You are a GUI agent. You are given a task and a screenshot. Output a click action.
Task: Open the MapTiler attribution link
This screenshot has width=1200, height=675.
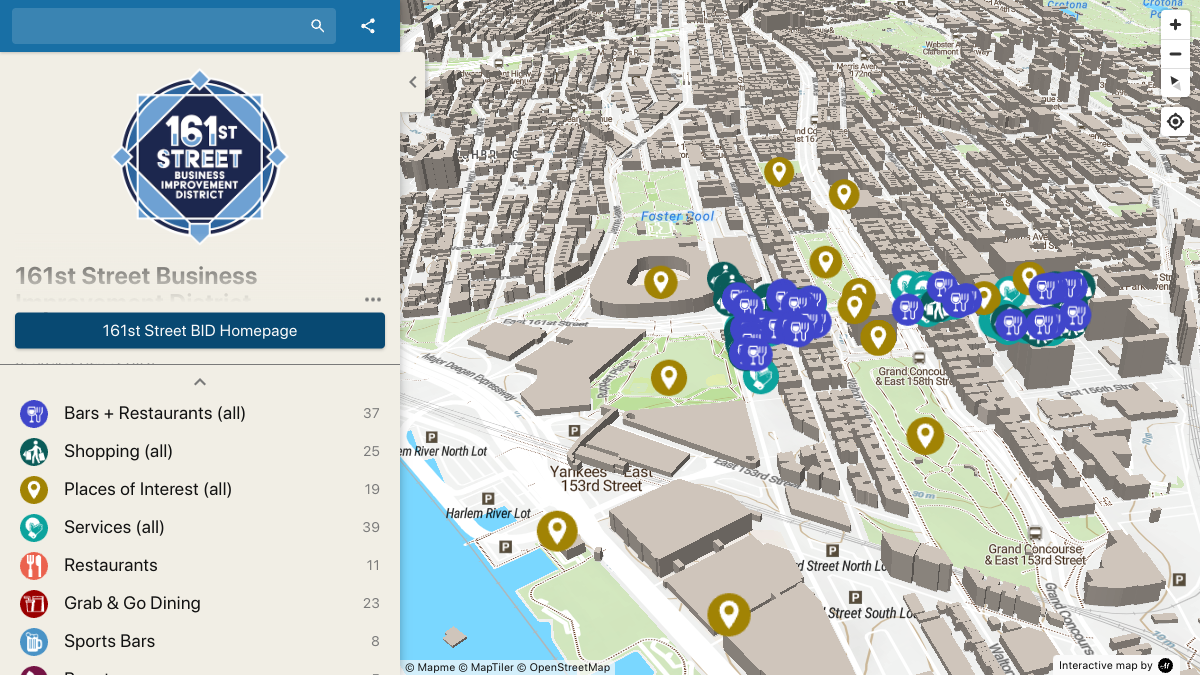pyautogui.click(x=486, y=667)
